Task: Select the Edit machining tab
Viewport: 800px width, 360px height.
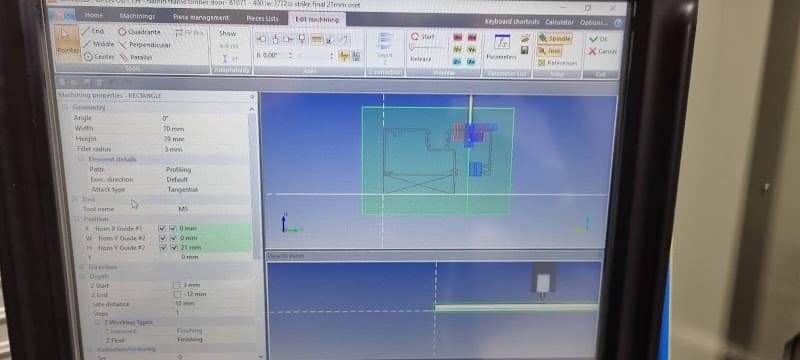Action: pos(317,19)
